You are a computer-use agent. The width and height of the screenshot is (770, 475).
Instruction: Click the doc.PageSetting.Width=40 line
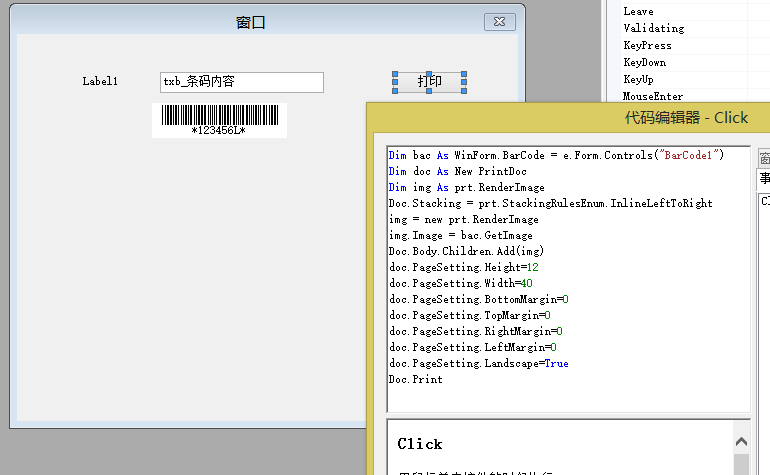[461, 283]
